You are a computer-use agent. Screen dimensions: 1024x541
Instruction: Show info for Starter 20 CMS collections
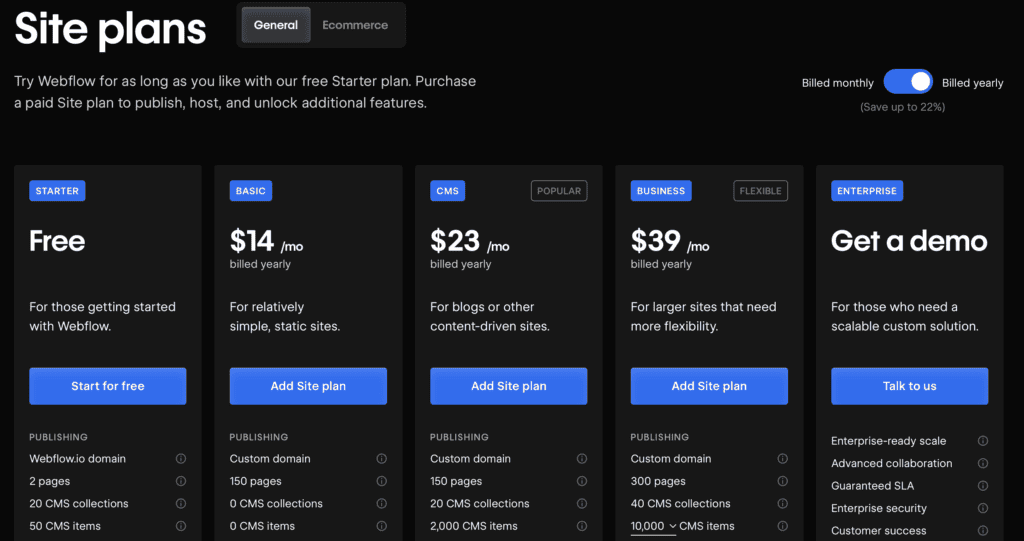point(181,504)
